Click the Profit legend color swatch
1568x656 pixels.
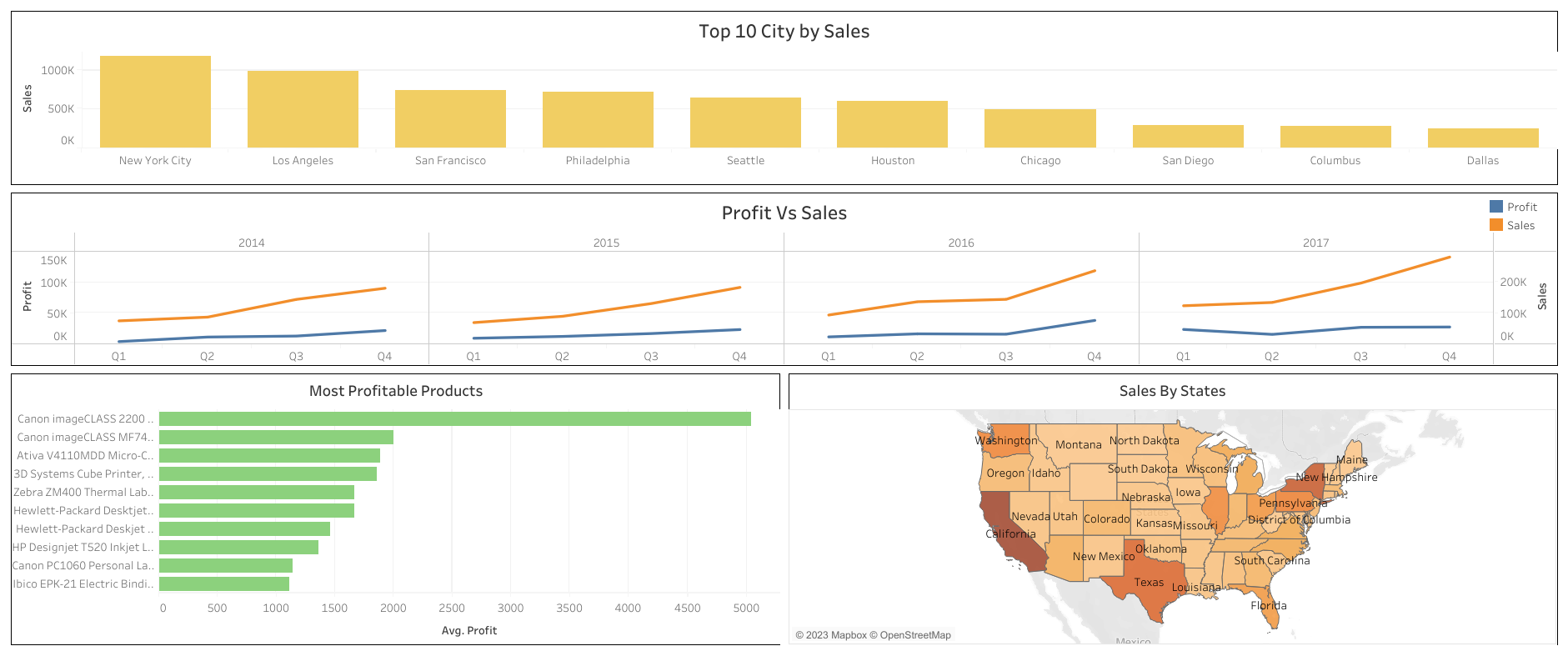pos(1496,206)
